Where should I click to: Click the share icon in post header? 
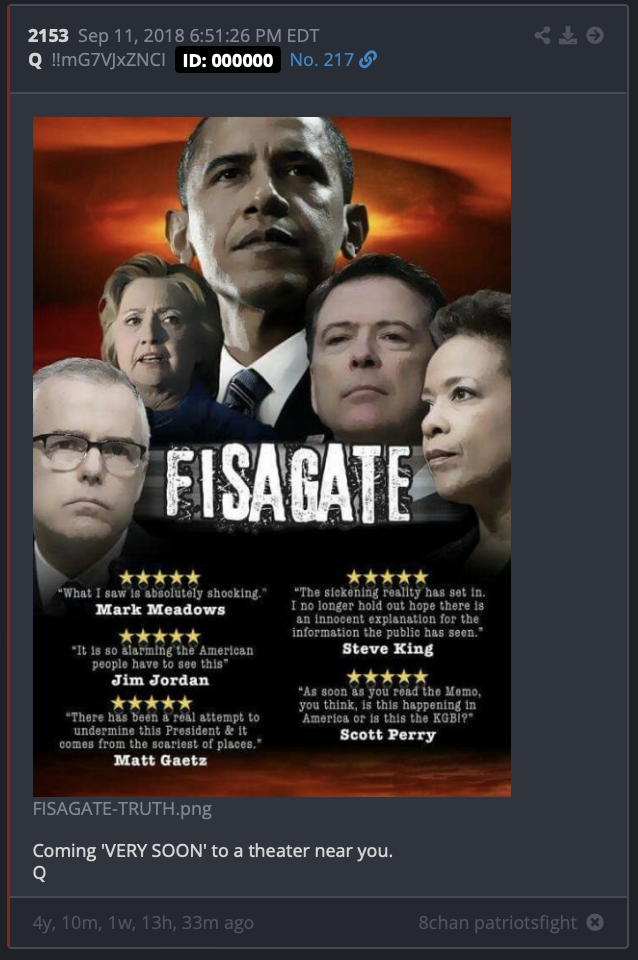(542, 36)
